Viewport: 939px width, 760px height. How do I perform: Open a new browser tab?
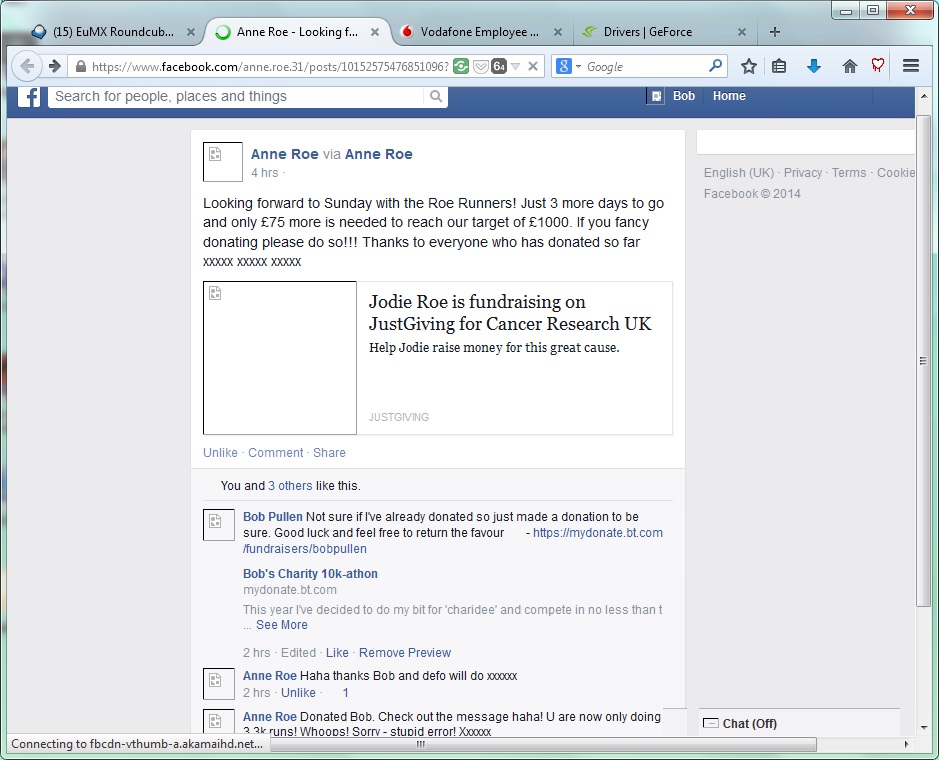point(775,32)
